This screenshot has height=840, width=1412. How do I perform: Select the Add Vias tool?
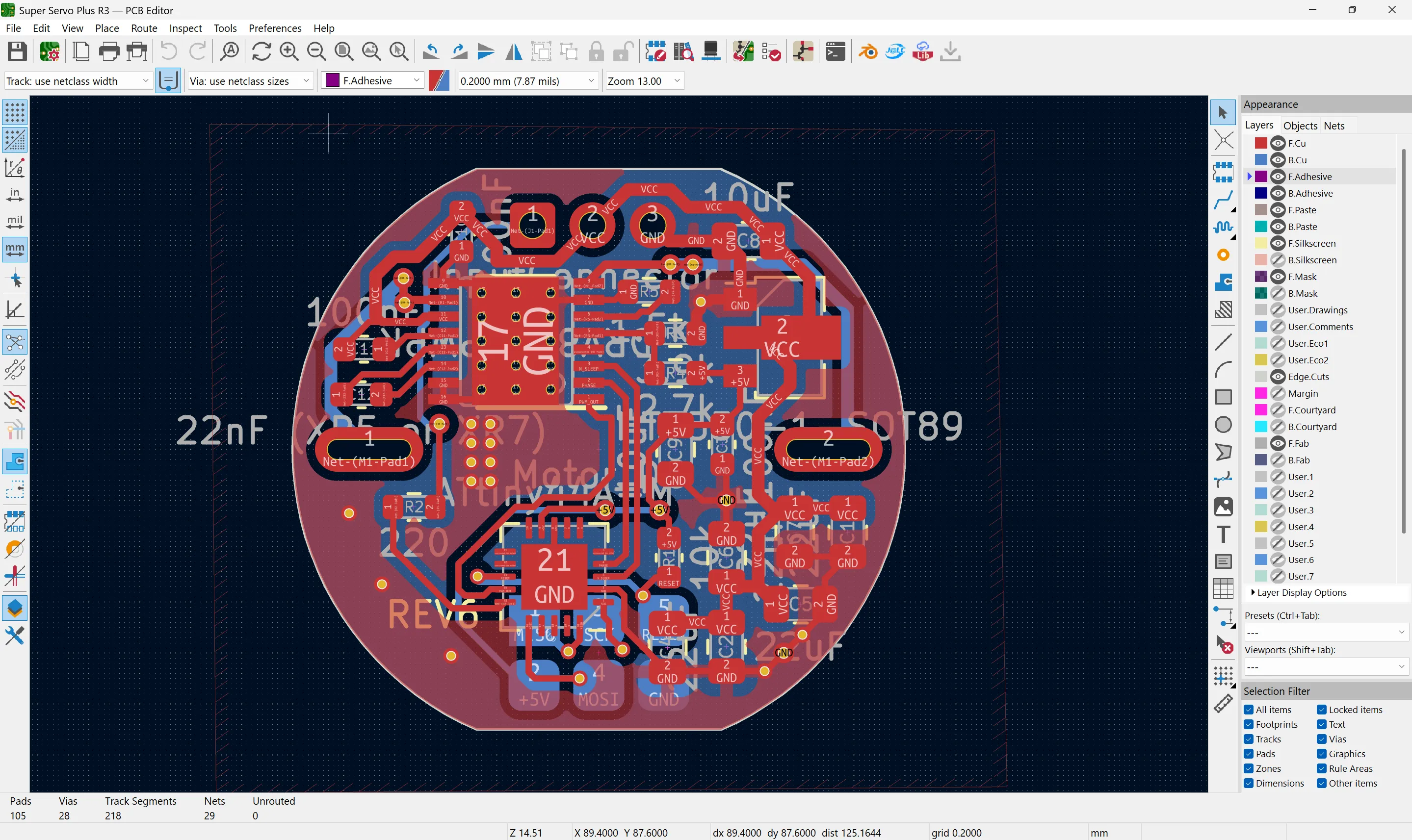point(1223,255)
